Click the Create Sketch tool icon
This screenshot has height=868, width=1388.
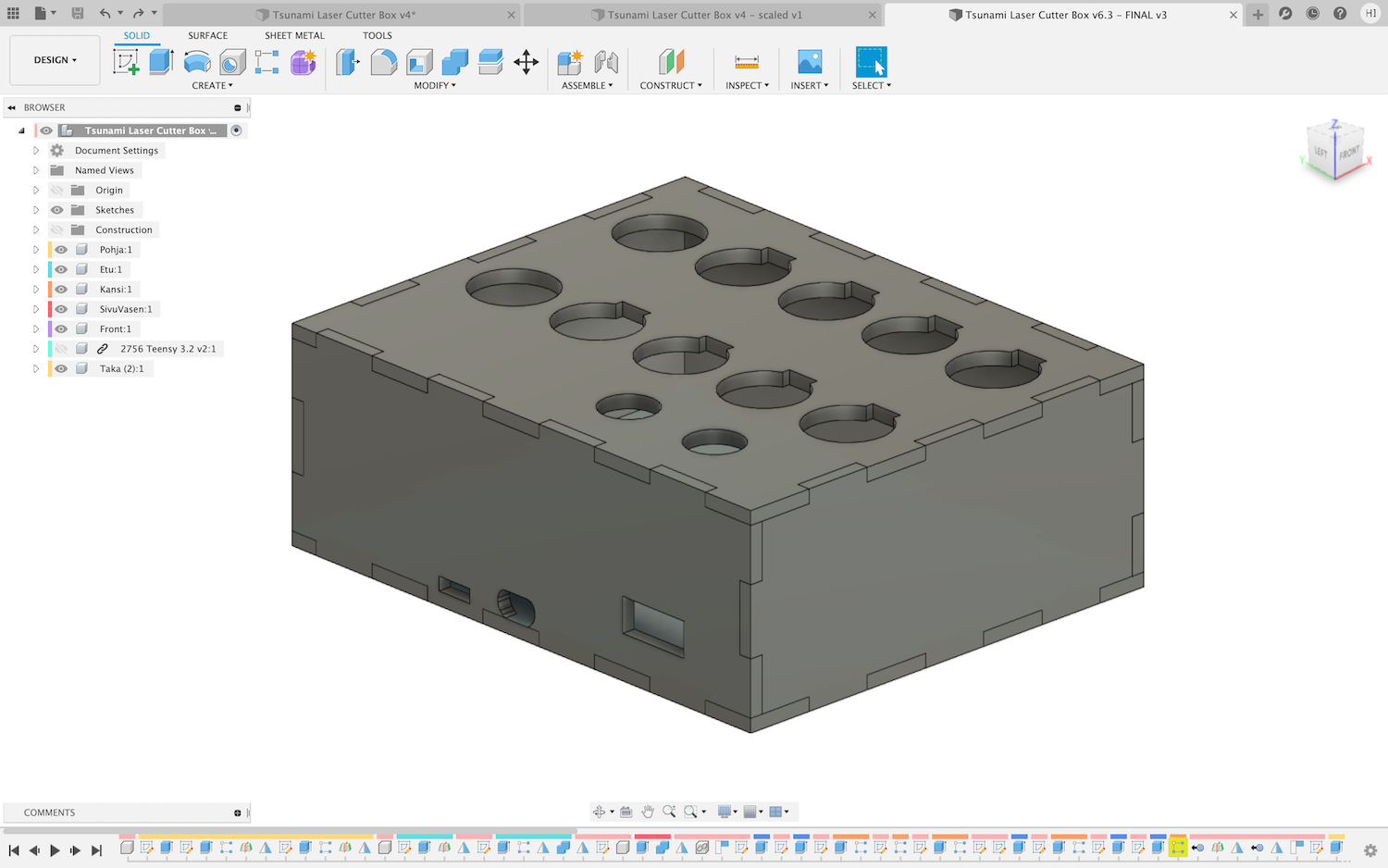tap(126, 62)
